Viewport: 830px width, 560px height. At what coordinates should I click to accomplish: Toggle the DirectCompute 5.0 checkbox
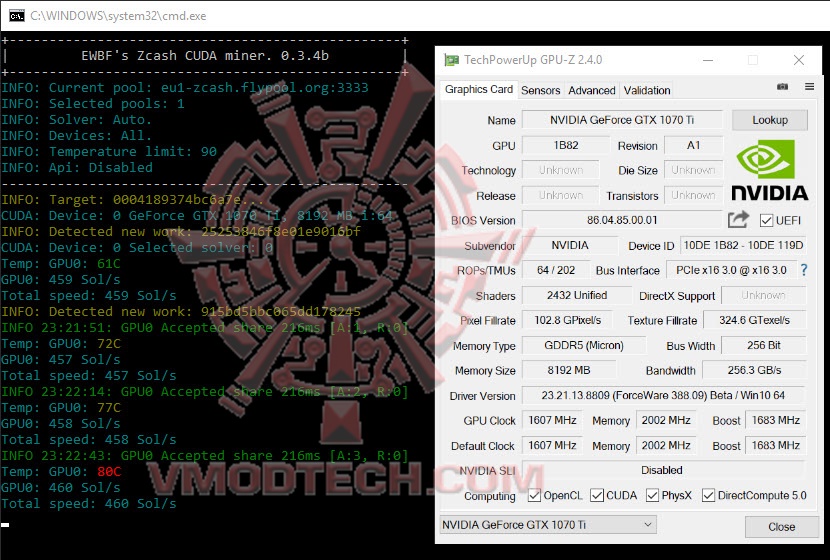708,495
